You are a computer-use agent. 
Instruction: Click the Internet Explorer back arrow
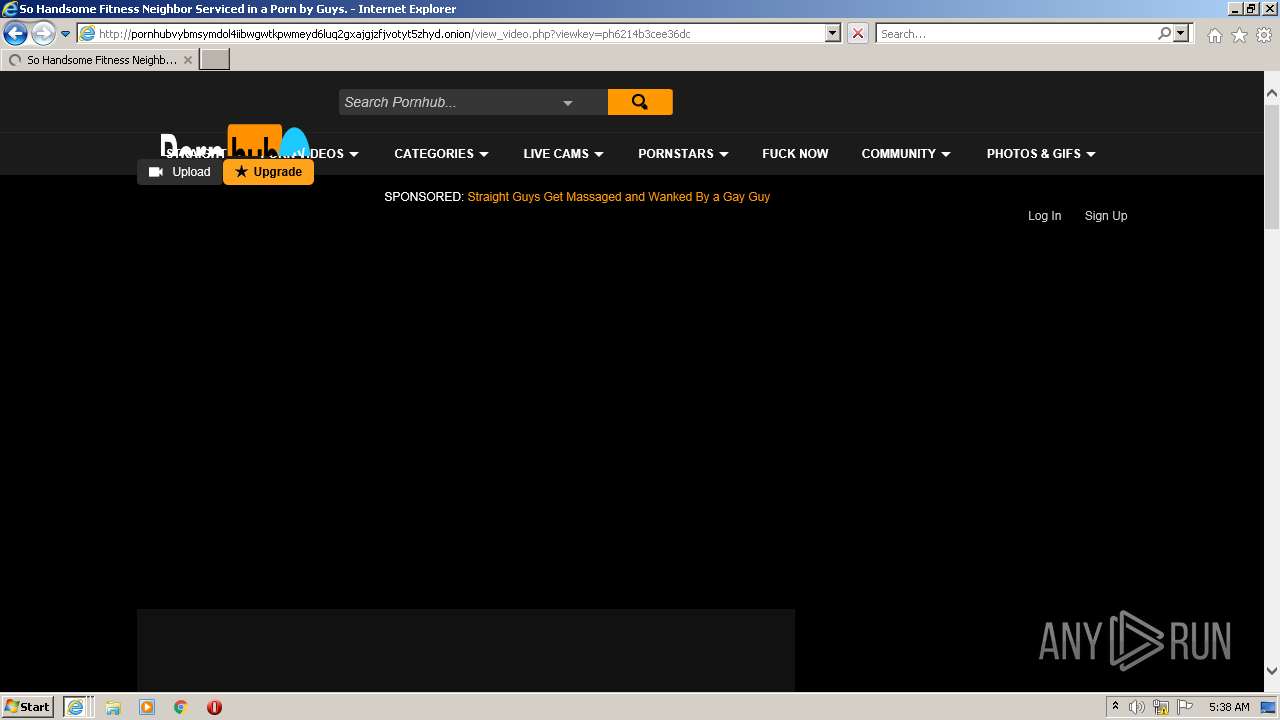(x=15, y=34)
